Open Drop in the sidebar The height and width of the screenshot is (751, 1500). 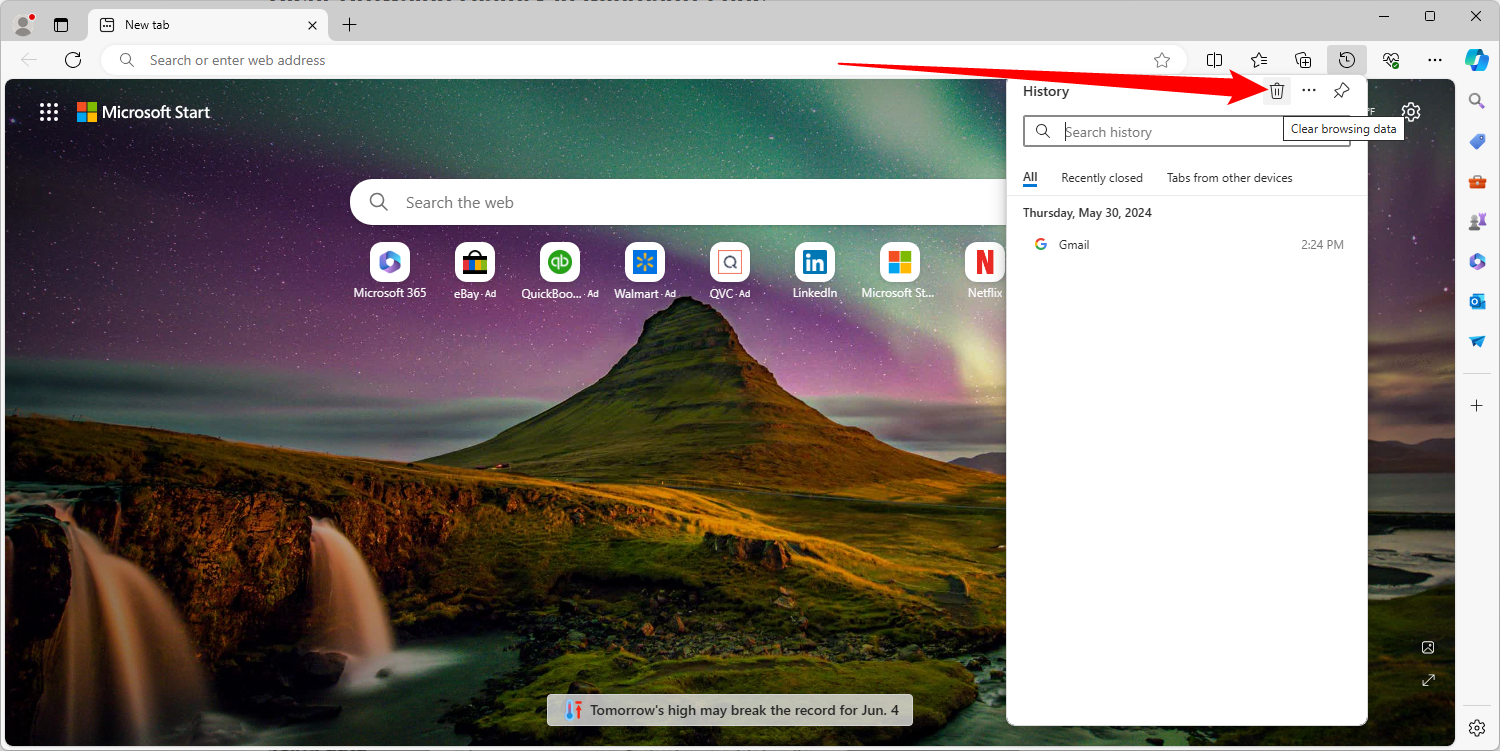(x=1476, y=341)
